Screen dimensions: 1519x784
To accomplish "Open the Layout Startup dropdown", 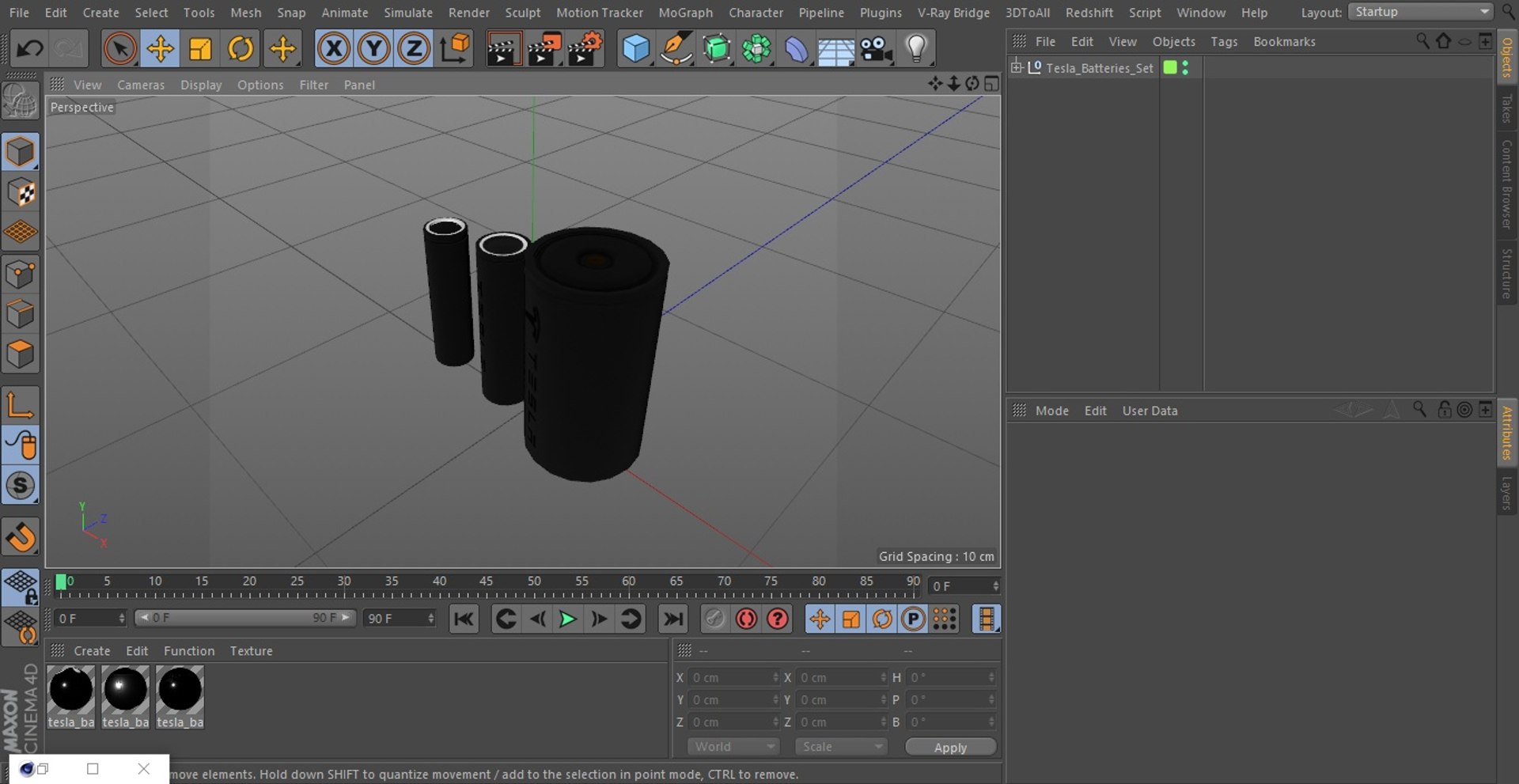I will point(1420,12).
